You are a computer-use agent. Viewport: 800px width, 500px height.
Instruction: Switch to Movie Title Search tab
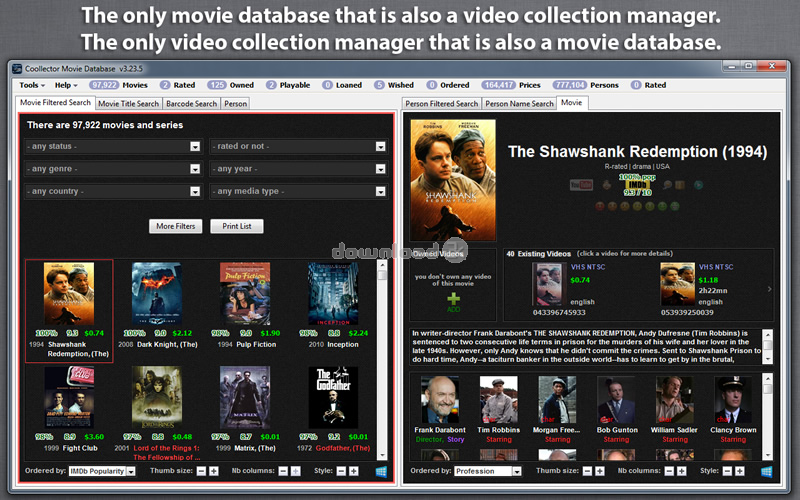pos(129,104)
